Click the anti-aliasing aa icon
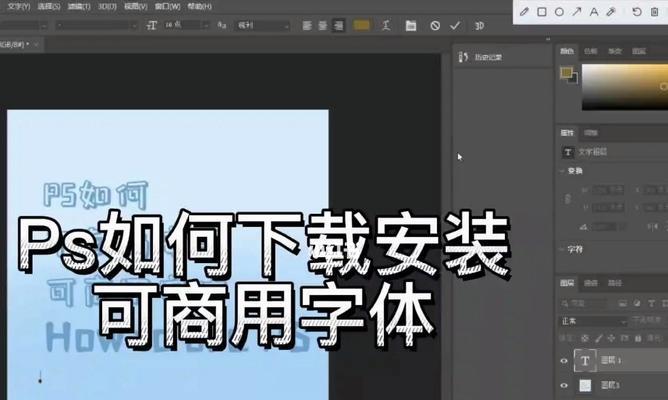This screenshot has width=668, height=400. (222, 25)
